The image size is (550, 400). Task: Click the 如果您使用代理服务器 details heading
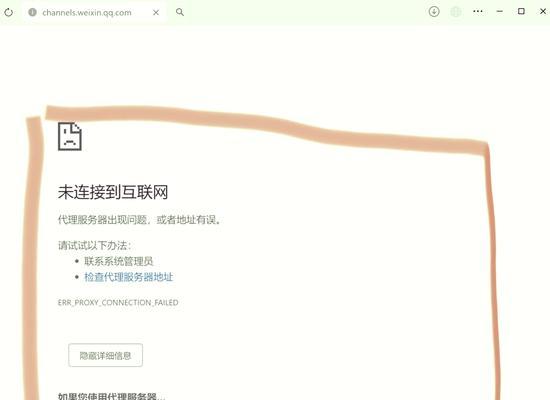pos(112,396)
